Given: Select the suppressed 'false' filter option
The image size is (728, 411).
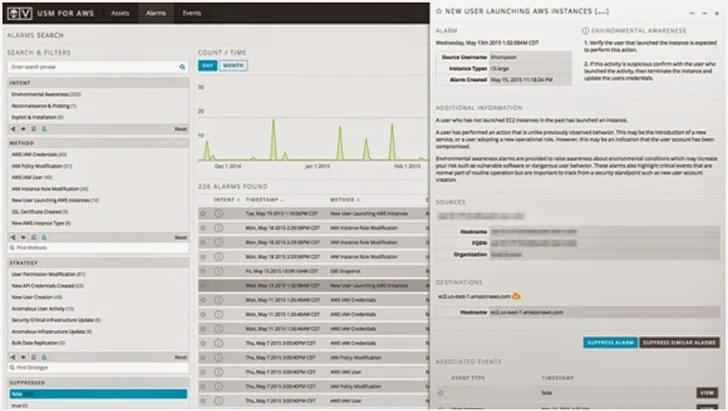Looking at the screenshot, I should 98,394.
